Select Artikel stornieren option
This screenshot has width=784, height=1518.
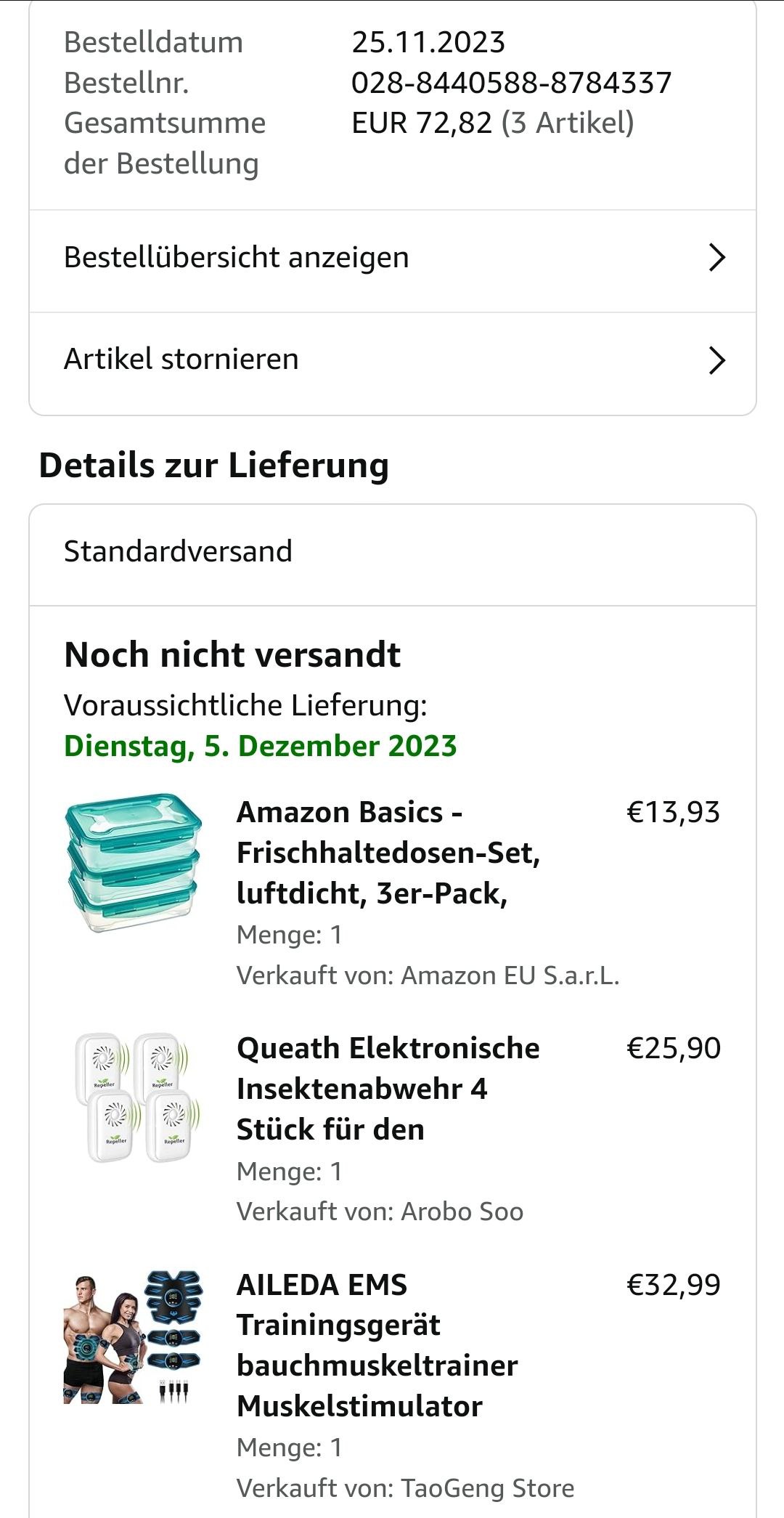click(x=181, y=360)
